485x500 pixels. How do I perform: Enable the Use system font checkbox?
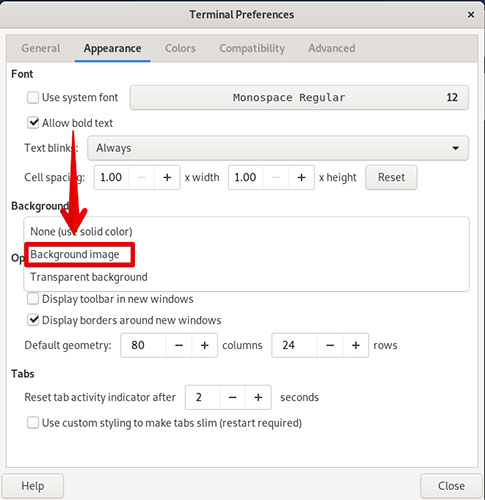pos(33,98)
